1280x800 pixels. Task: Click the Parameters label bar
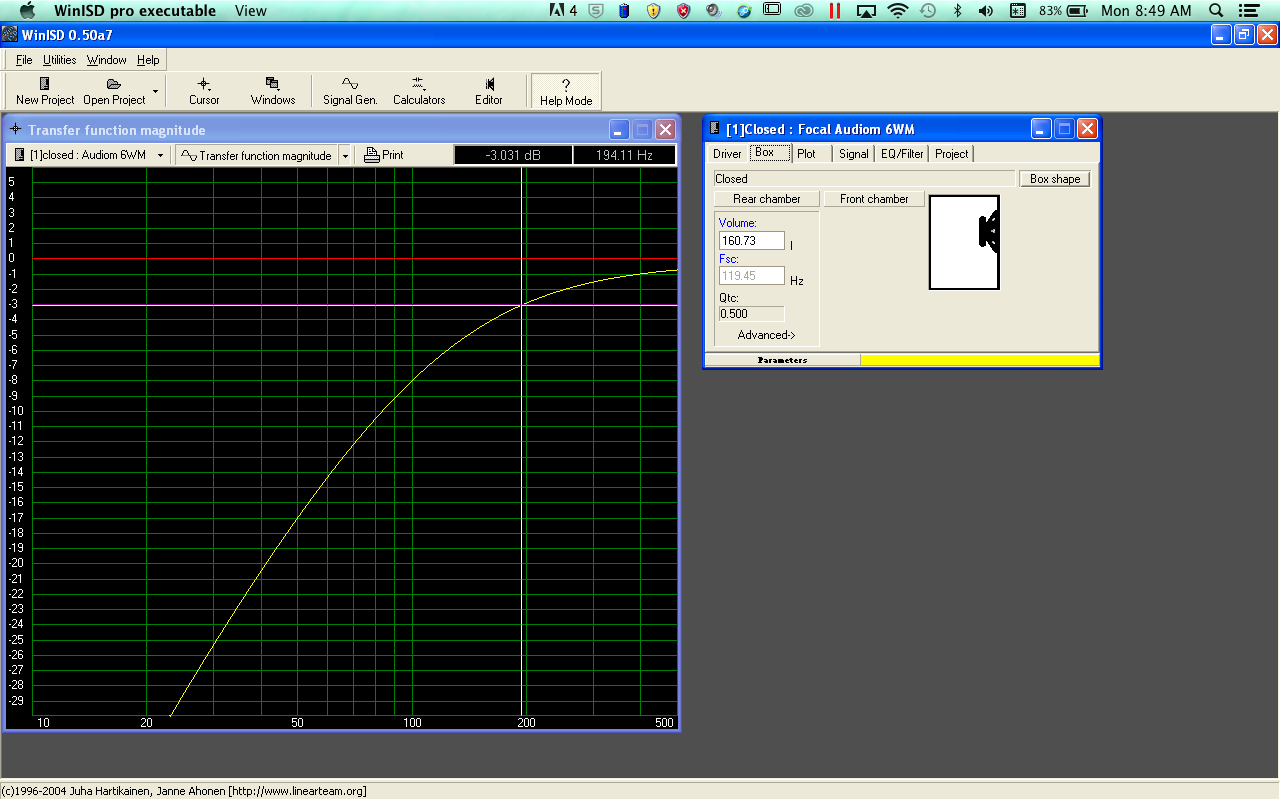pos(782,360)
